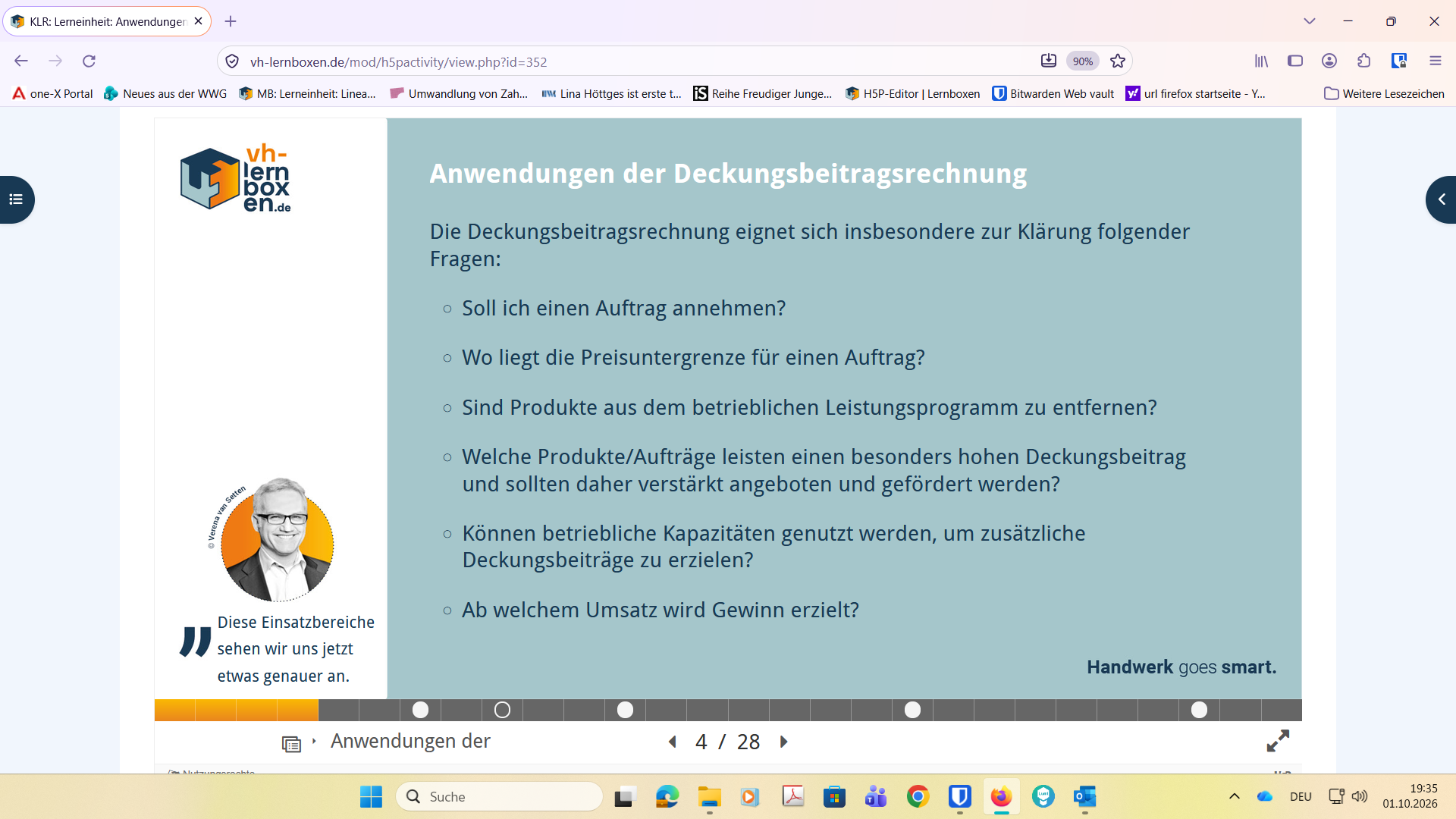Open the Bitwarden toolbar extension
This screenshot has width=1456, height=819.
point(1399,61)
